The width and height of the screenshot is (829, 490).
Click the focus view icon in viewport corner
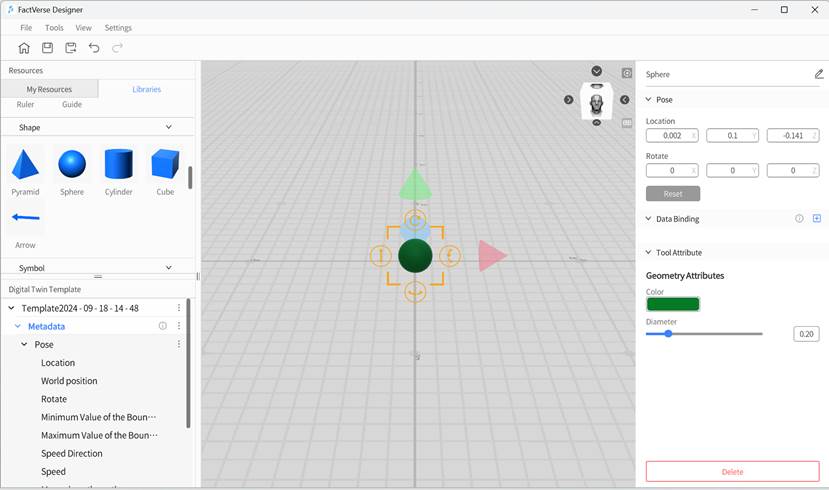(x=627, y=73)
